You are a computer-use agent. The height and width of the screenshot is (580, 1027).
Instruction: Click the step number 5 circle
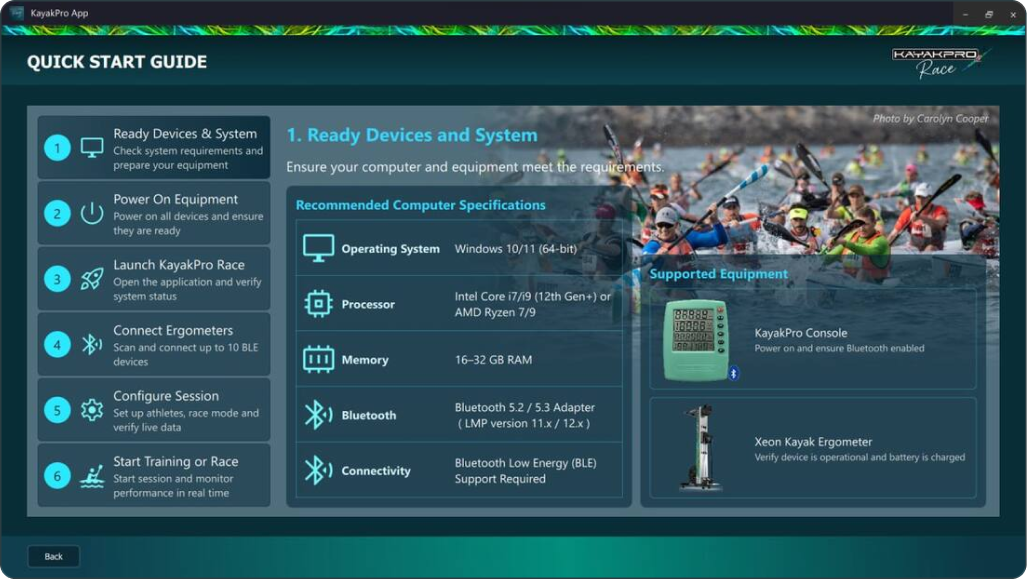(57, 410)
